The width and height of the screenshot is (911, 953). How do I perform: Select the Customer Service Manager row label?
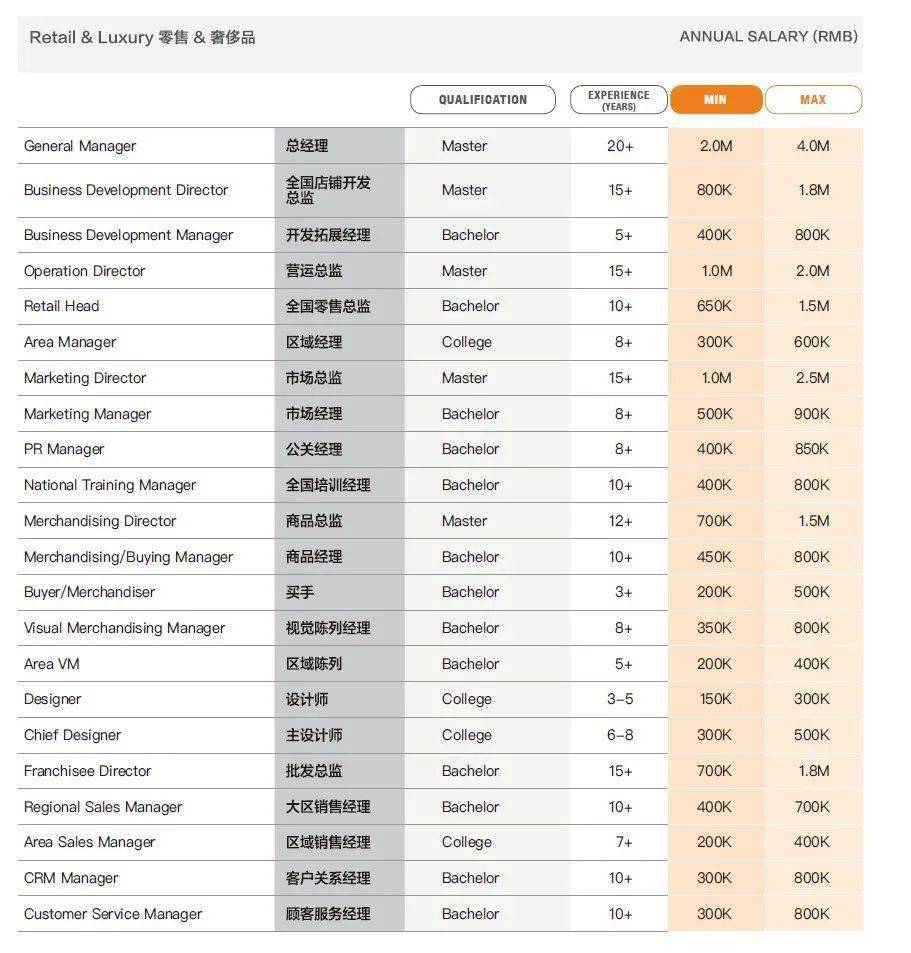[113, 914]
